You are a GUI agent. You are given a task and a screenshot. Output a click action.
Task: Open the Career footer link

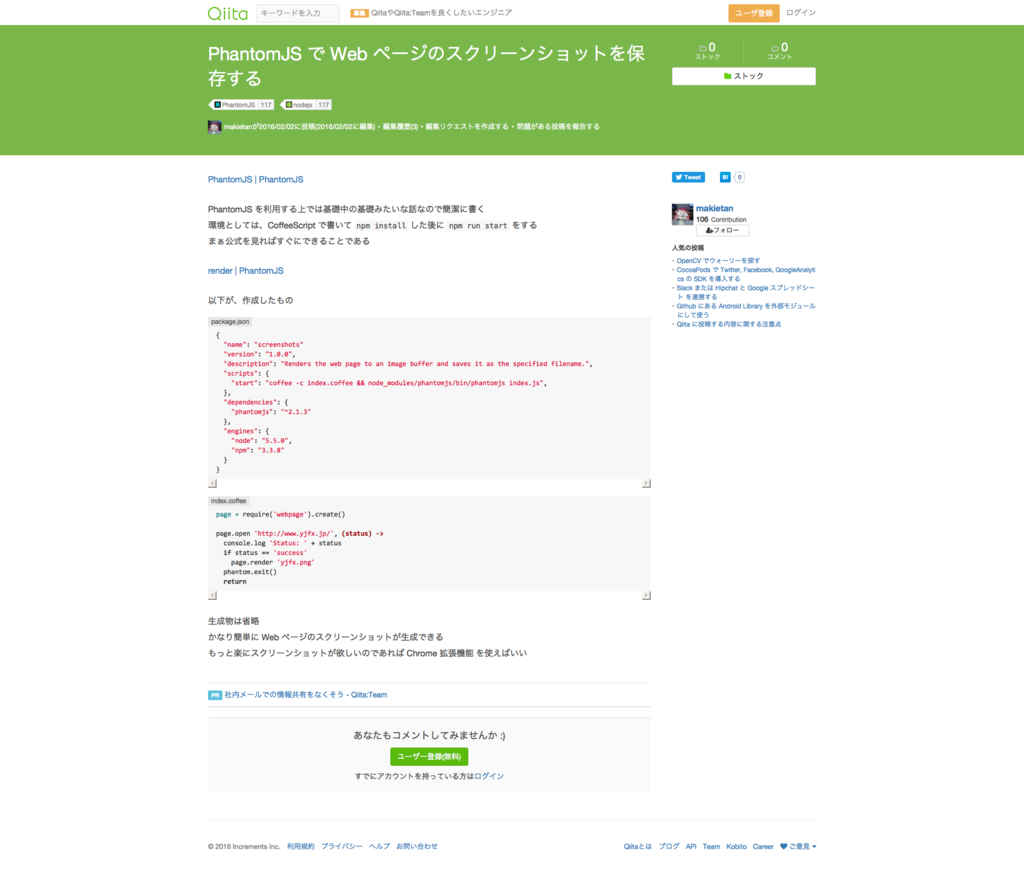pyautogui.click(x=763, y=847)
